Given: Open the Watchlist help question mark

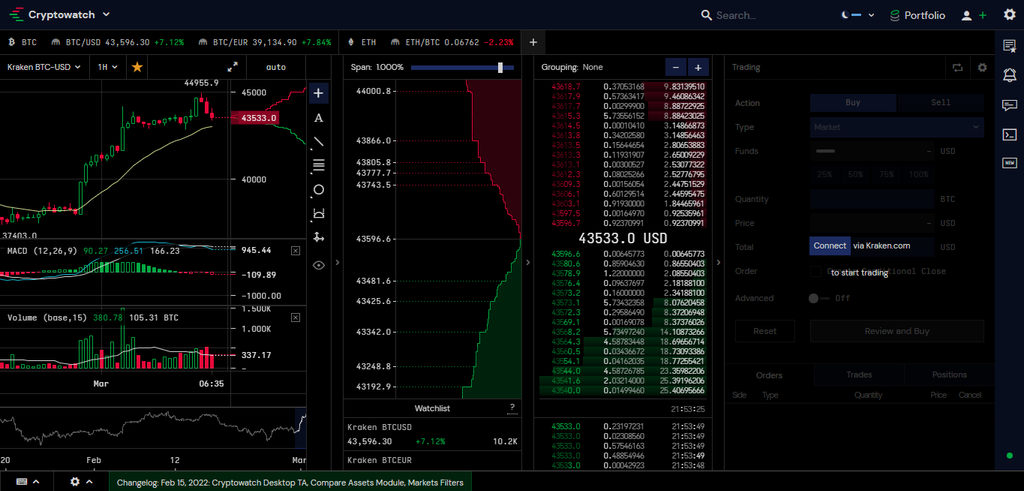Looking at the screenshot, I should [x=513, y=409].
